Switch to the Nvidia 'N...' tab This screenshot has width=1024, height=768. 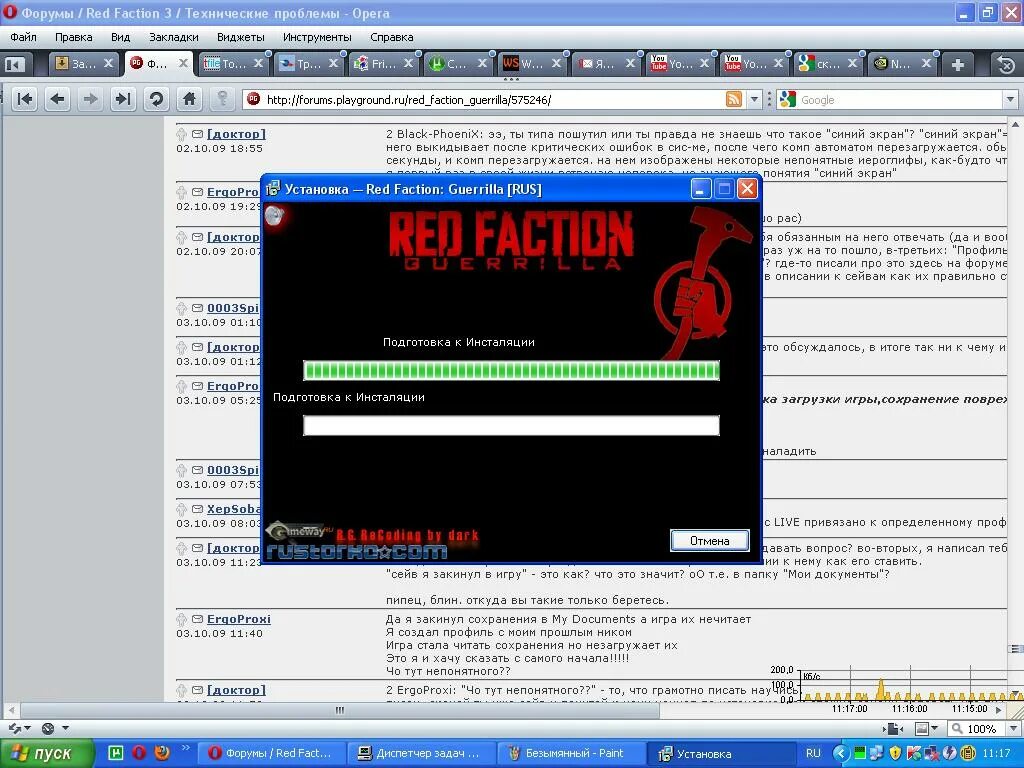tap(901, 63)
